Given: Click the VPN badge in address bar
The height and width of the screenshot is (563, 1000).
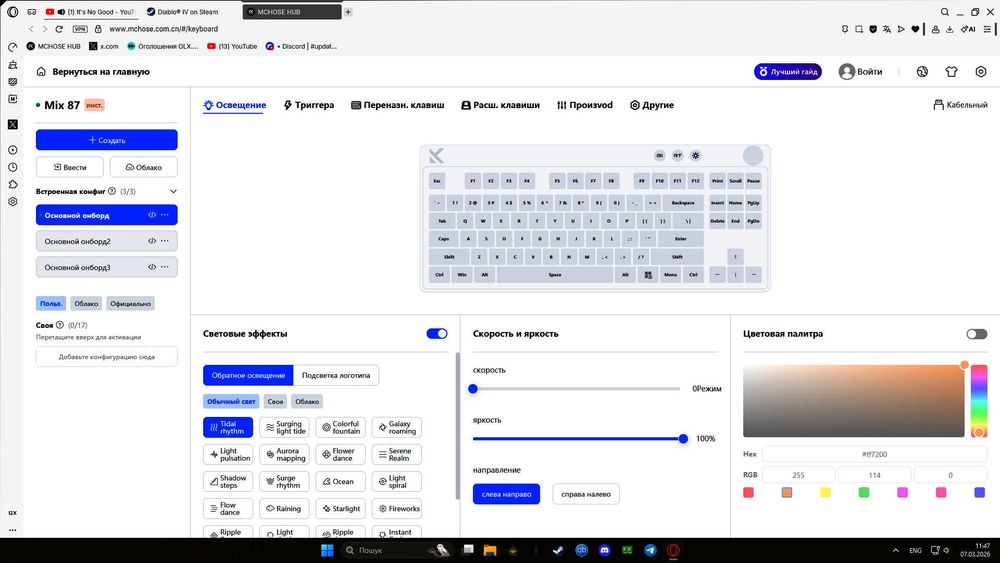Looking at the screenshot, I should tap(80, 29).
